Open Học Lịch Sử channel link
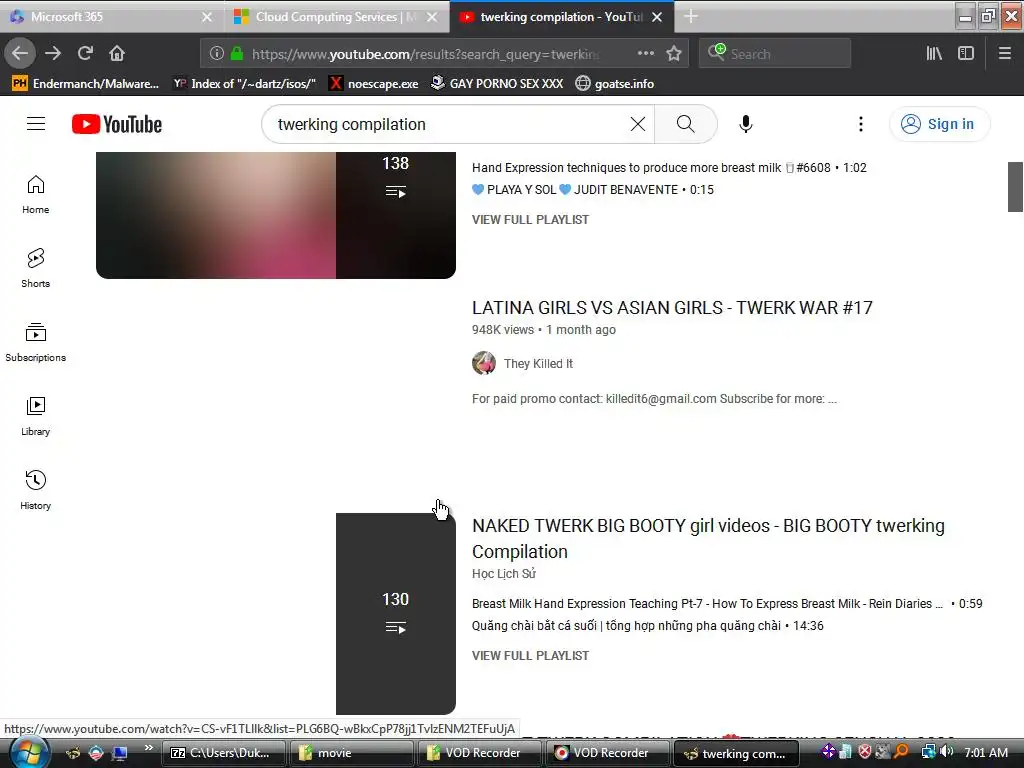Screen dimensions: 1024x768 point(504,574)
